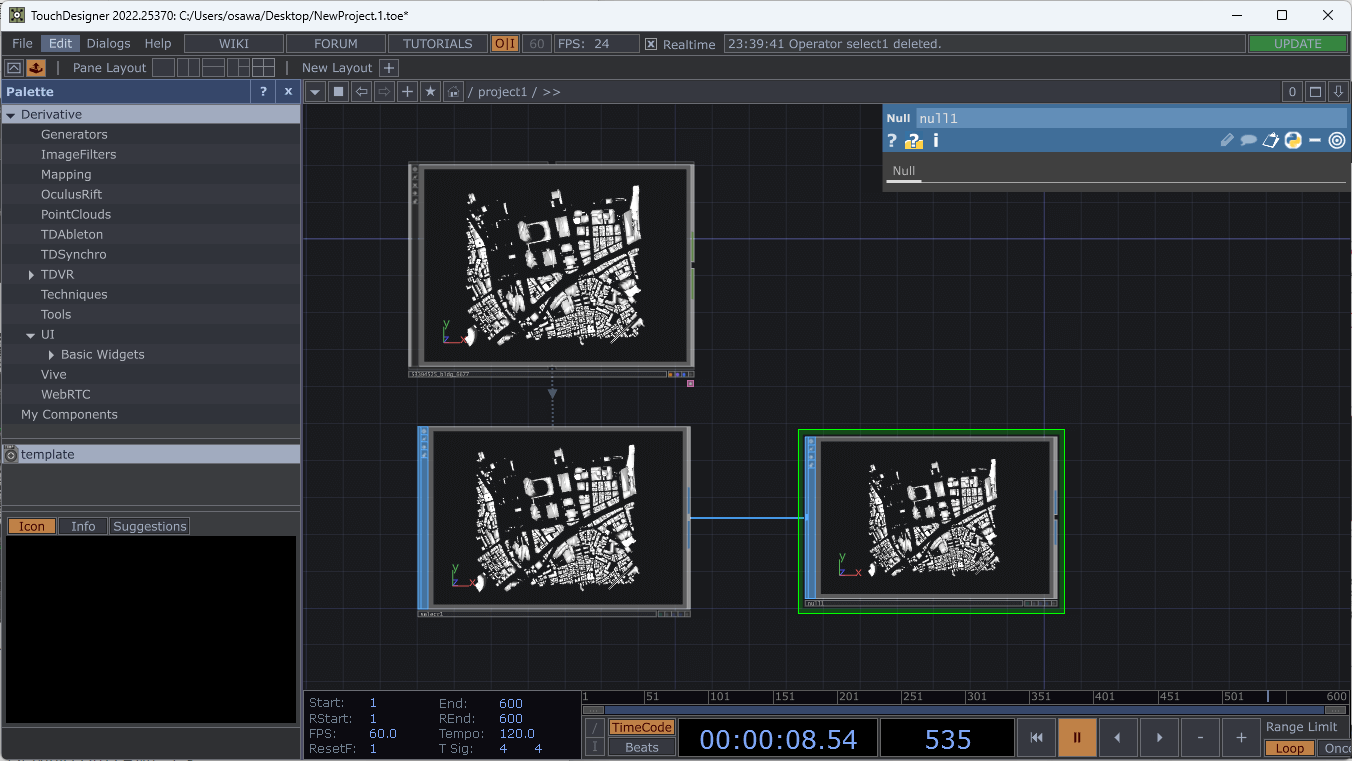Click the star bookmark icon near project1 path
This screenshot has width=1352, height=761.
pos(429,91)
